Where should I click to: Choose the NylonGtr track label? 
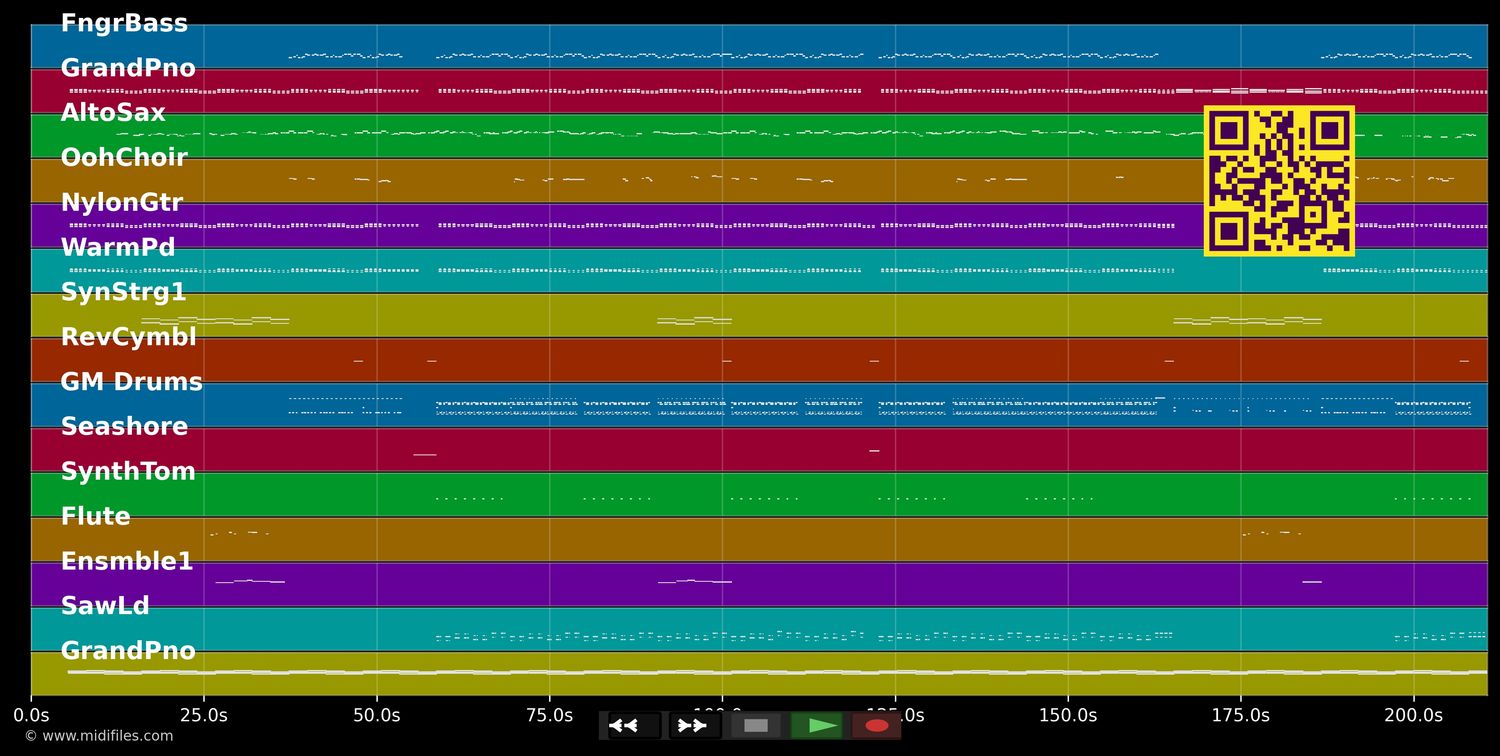point(122,203)
